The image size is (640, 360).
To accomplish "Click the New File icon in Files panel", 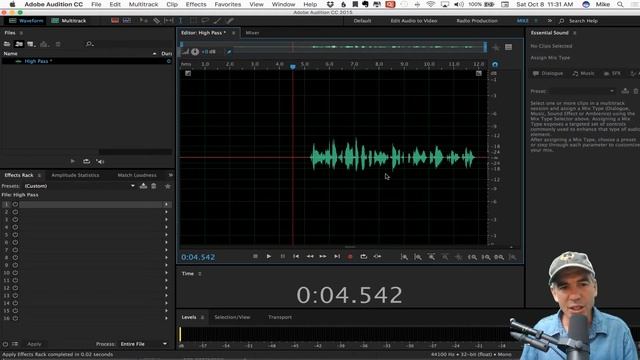I will [31, 44].
